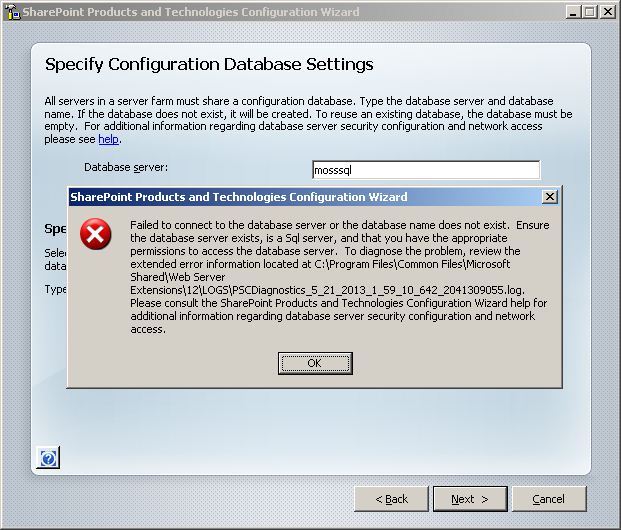Open the help hyperlink

pyautogui.click(x=109, y=139)
